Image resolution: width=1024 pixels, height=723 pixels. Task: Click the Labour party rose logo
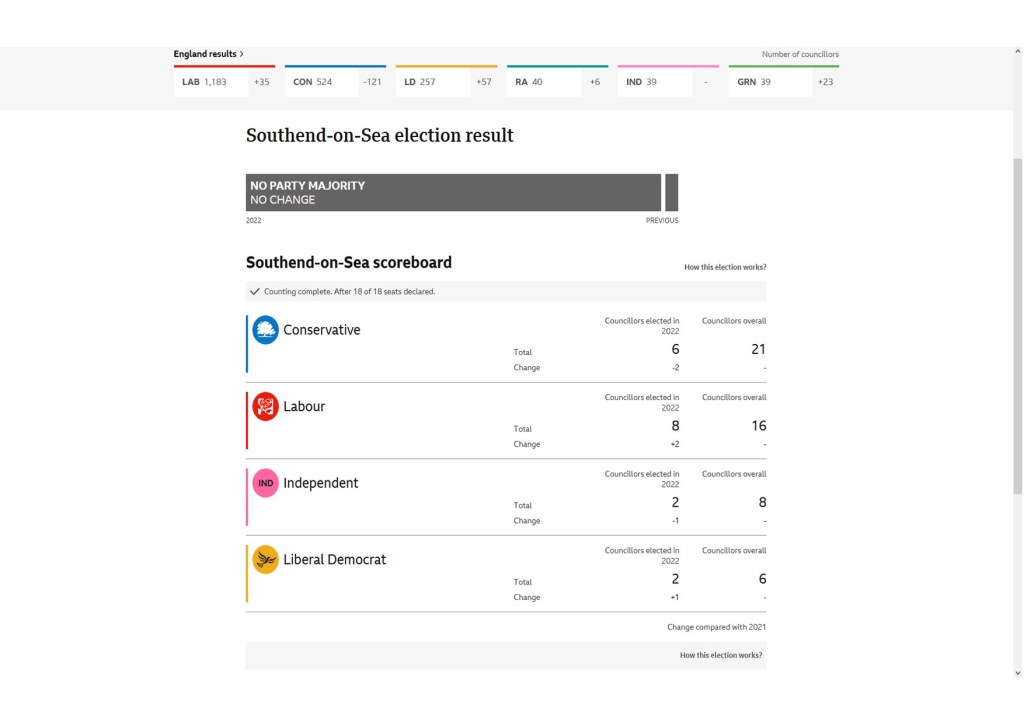(x=265, y=406)
